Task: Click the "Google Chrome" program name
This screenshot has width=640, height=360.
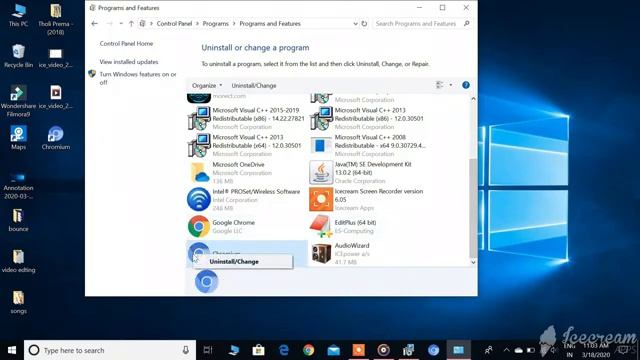Action: tap(233, 222)
